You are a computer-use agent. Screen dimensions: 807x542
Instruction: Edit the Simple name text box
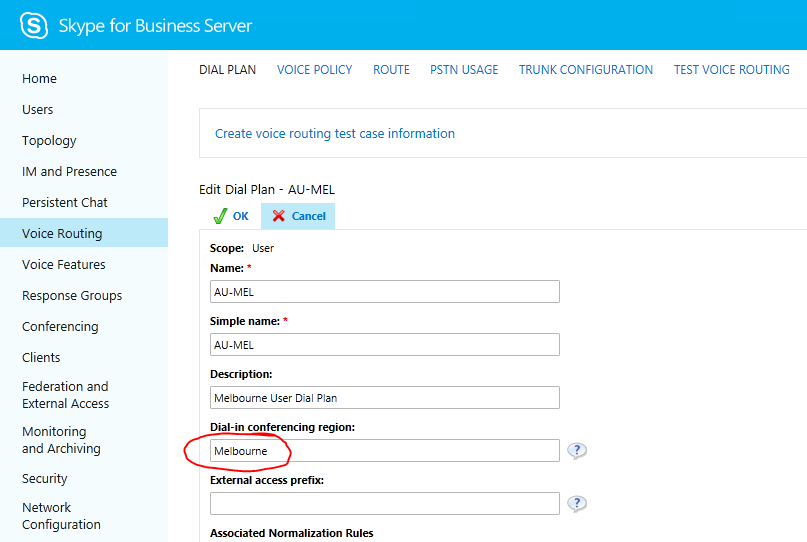(x=384, y=344)
